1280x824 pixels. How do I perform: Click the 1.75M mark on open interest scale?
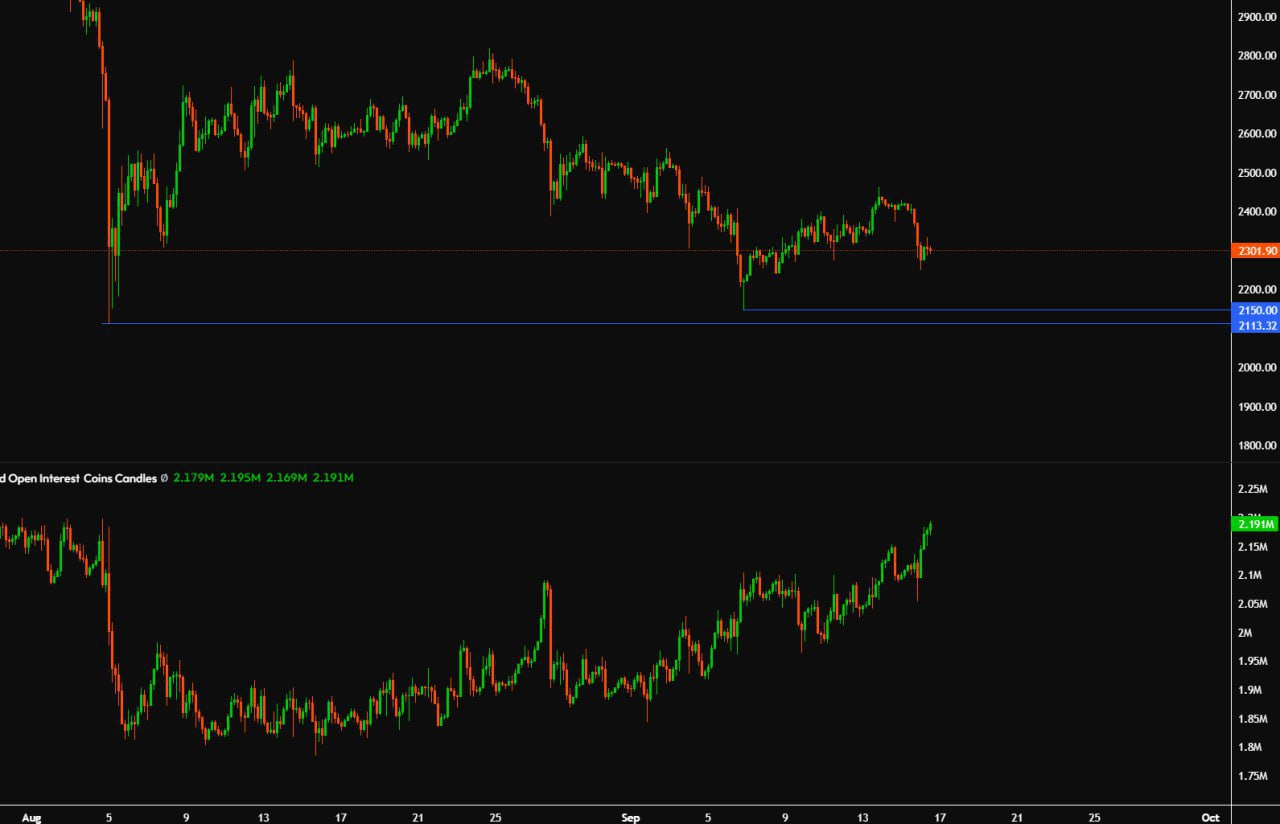(1253, 776)
